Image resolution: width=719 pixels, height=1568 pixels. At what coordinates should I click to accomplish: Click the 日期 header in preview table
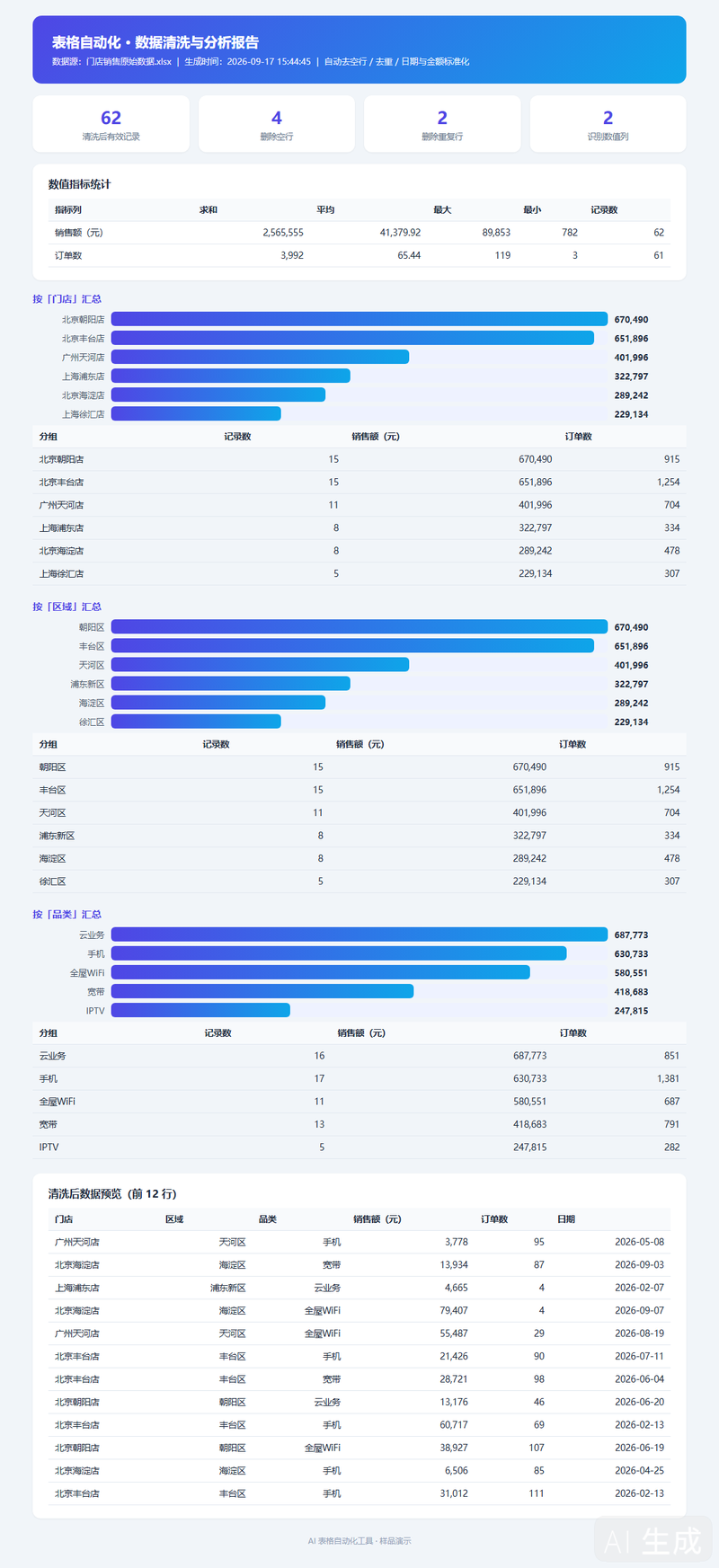[566, 1219]
